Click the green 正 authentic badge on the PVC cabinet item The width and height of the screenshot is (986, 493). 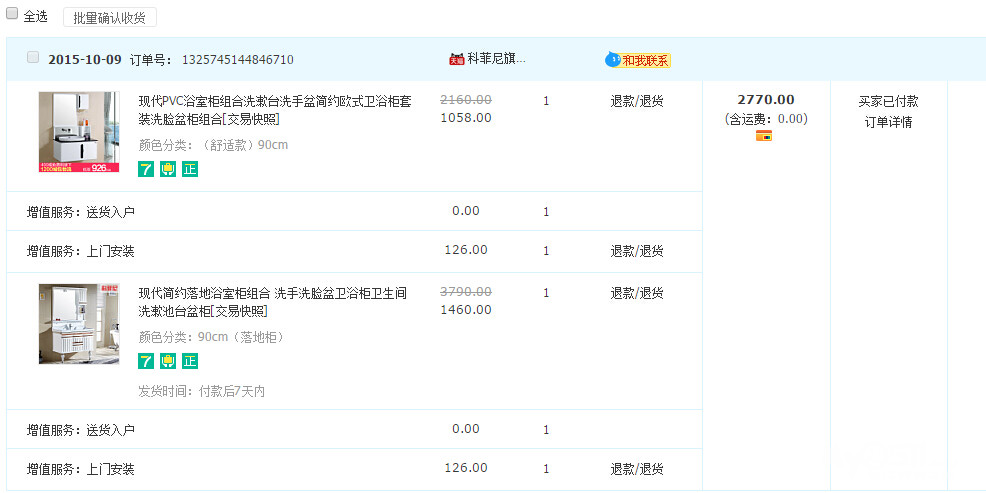pos(190,168)
